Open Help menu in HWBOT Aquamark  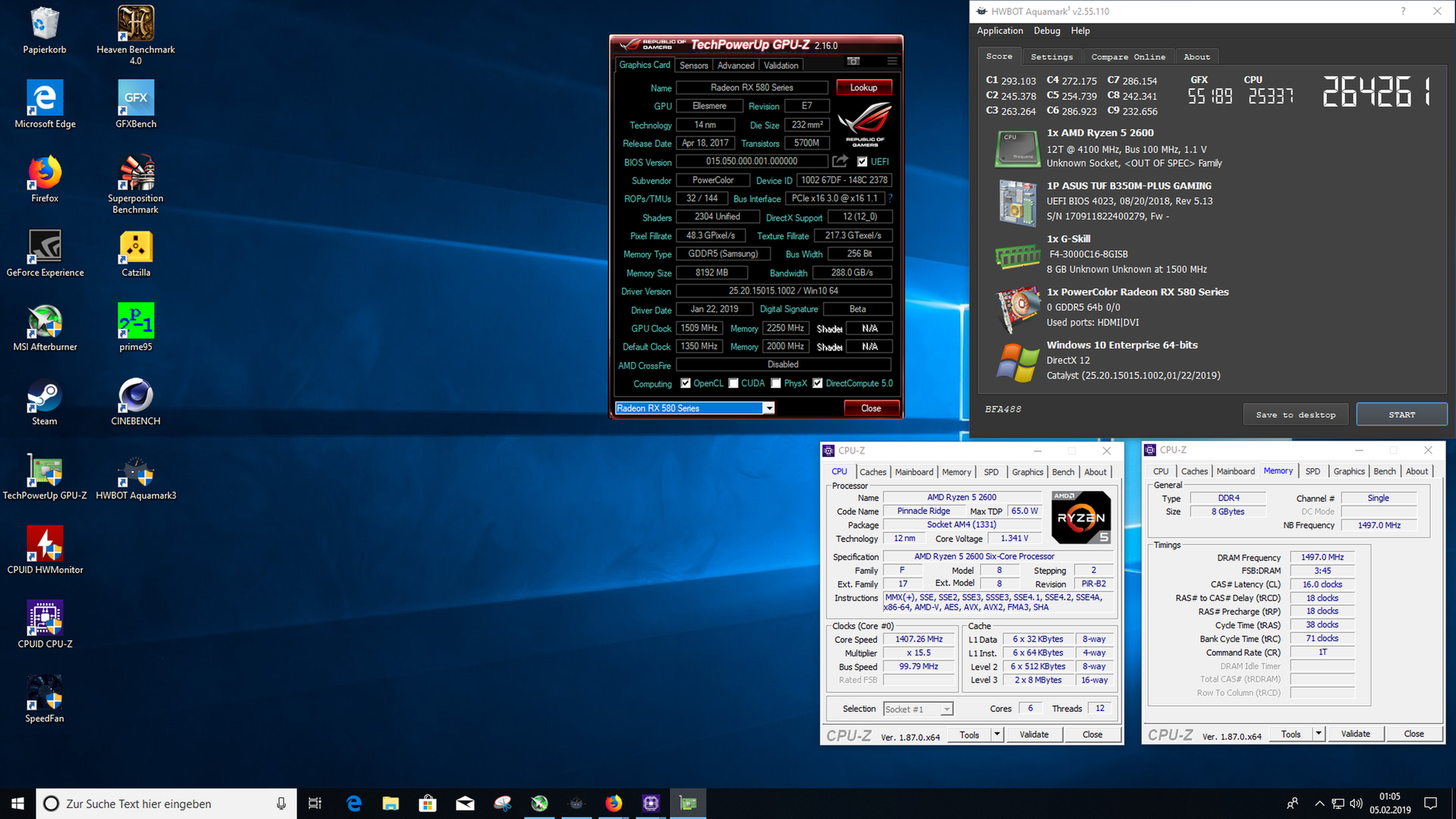(1080, 30)
